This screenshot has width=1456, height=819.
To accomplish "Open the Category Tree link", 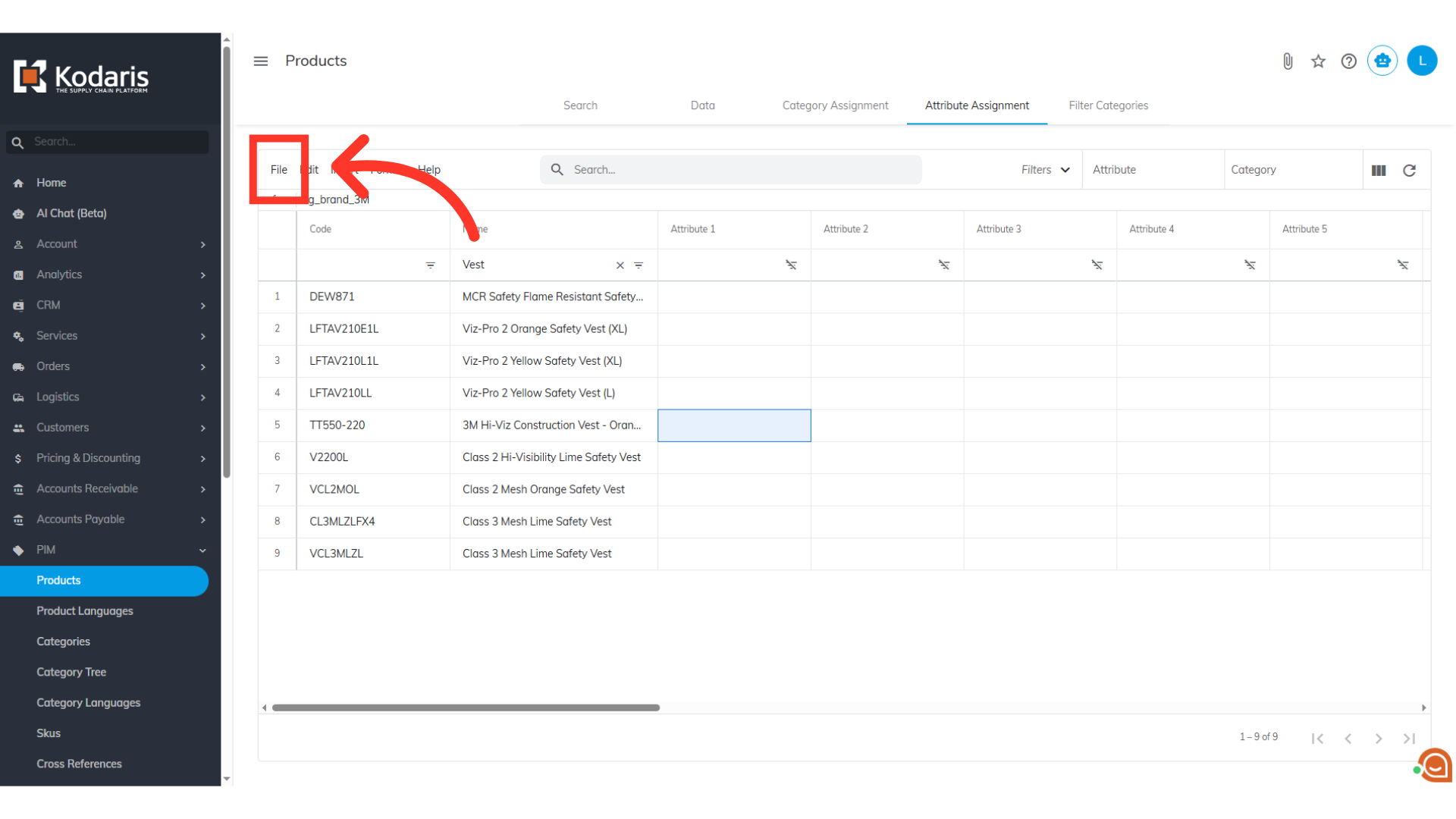I will click(71, 672).
